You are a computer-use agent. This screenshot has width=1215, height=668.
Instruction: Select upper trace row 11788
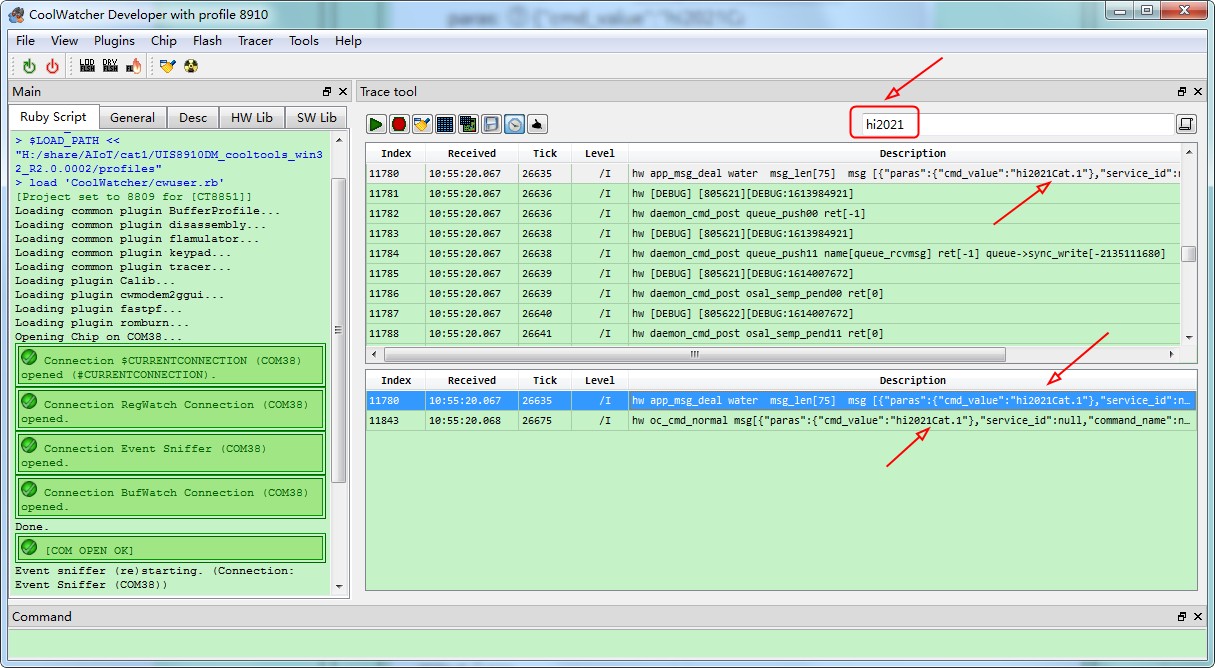click(x=773, y=333)
